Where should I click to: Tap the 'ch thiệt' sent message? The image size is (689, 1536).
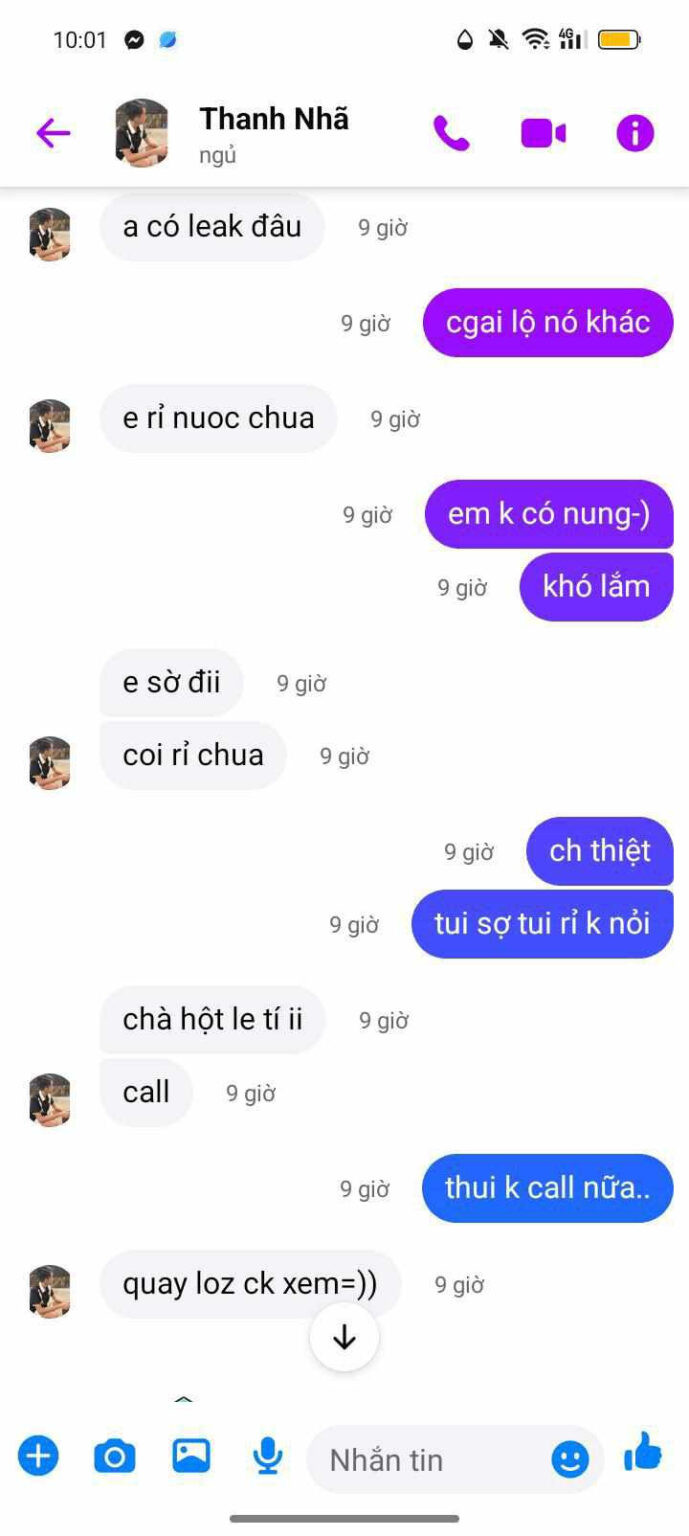coord(600,851)
